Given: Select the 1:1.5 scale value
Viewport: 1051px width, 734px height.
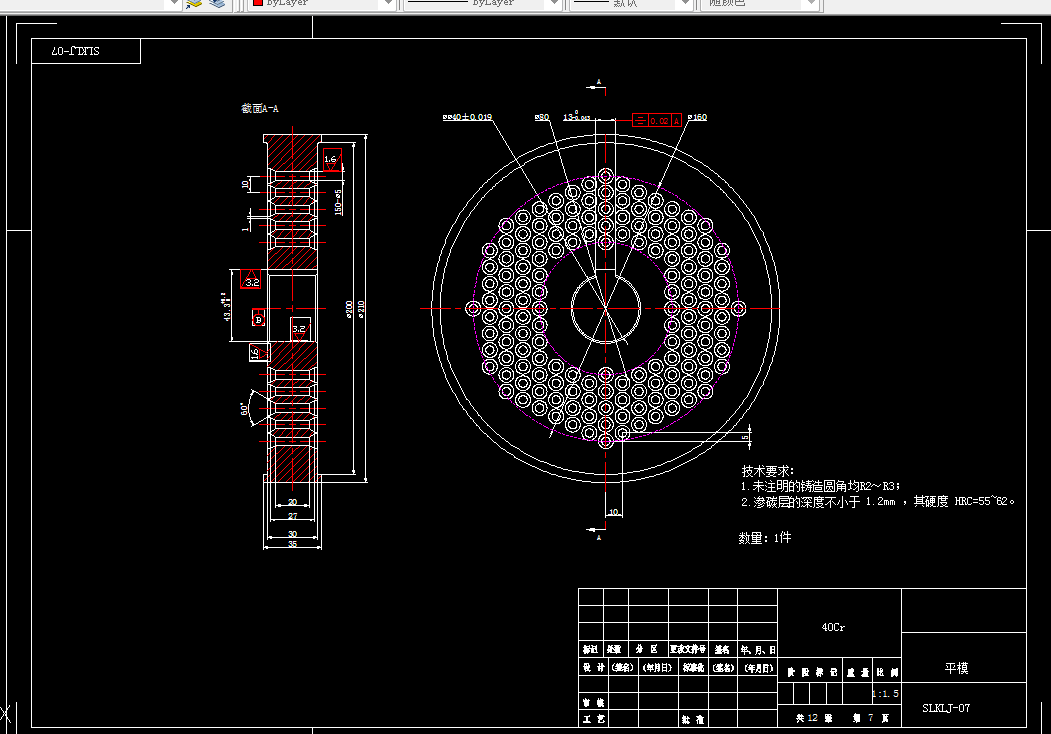Looking at the screenshot, I should click(885, 694).
